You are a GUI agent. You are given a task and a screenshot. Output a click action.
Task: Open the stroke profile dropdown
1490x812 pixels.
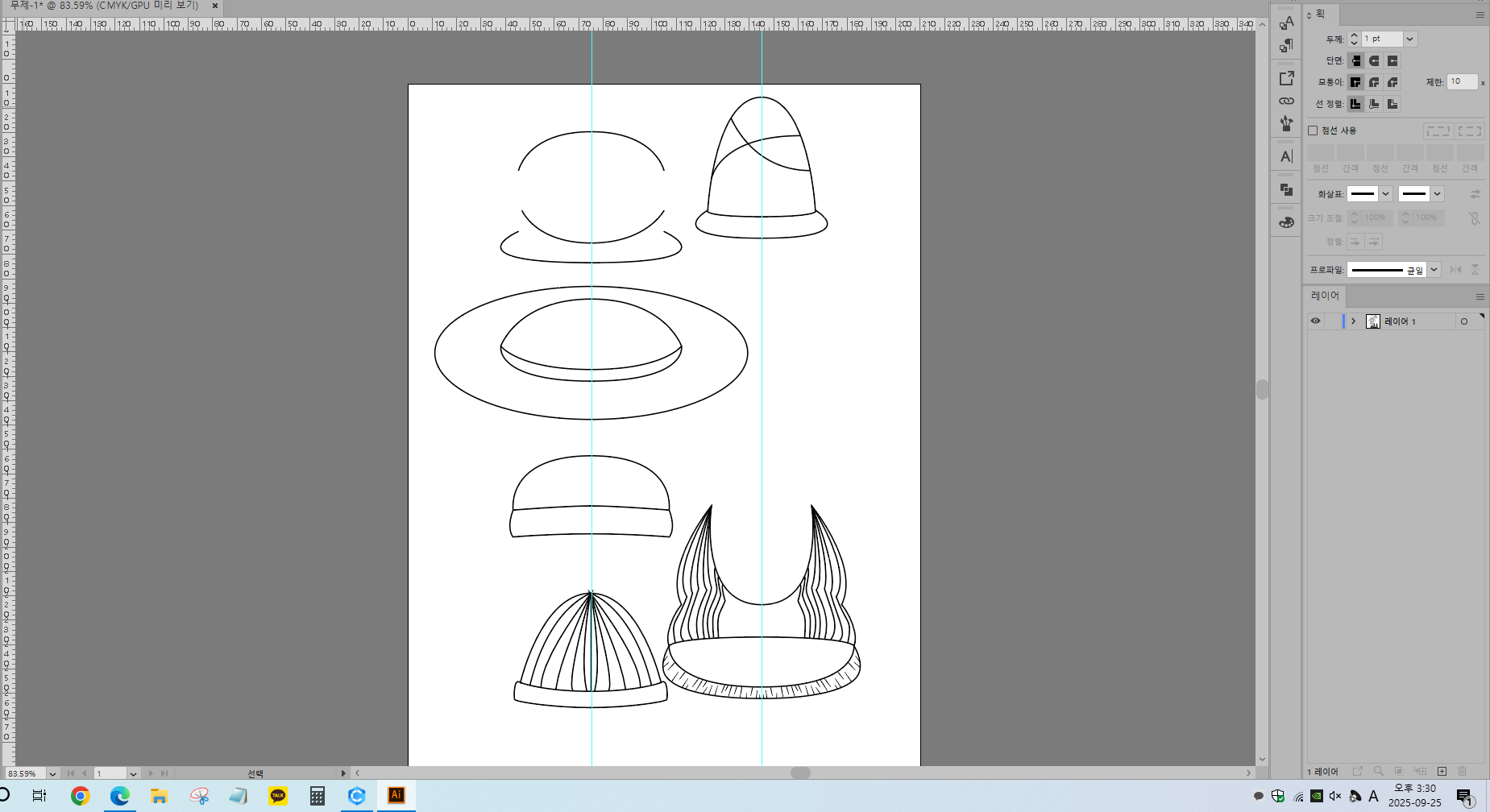coord(1434,270)
